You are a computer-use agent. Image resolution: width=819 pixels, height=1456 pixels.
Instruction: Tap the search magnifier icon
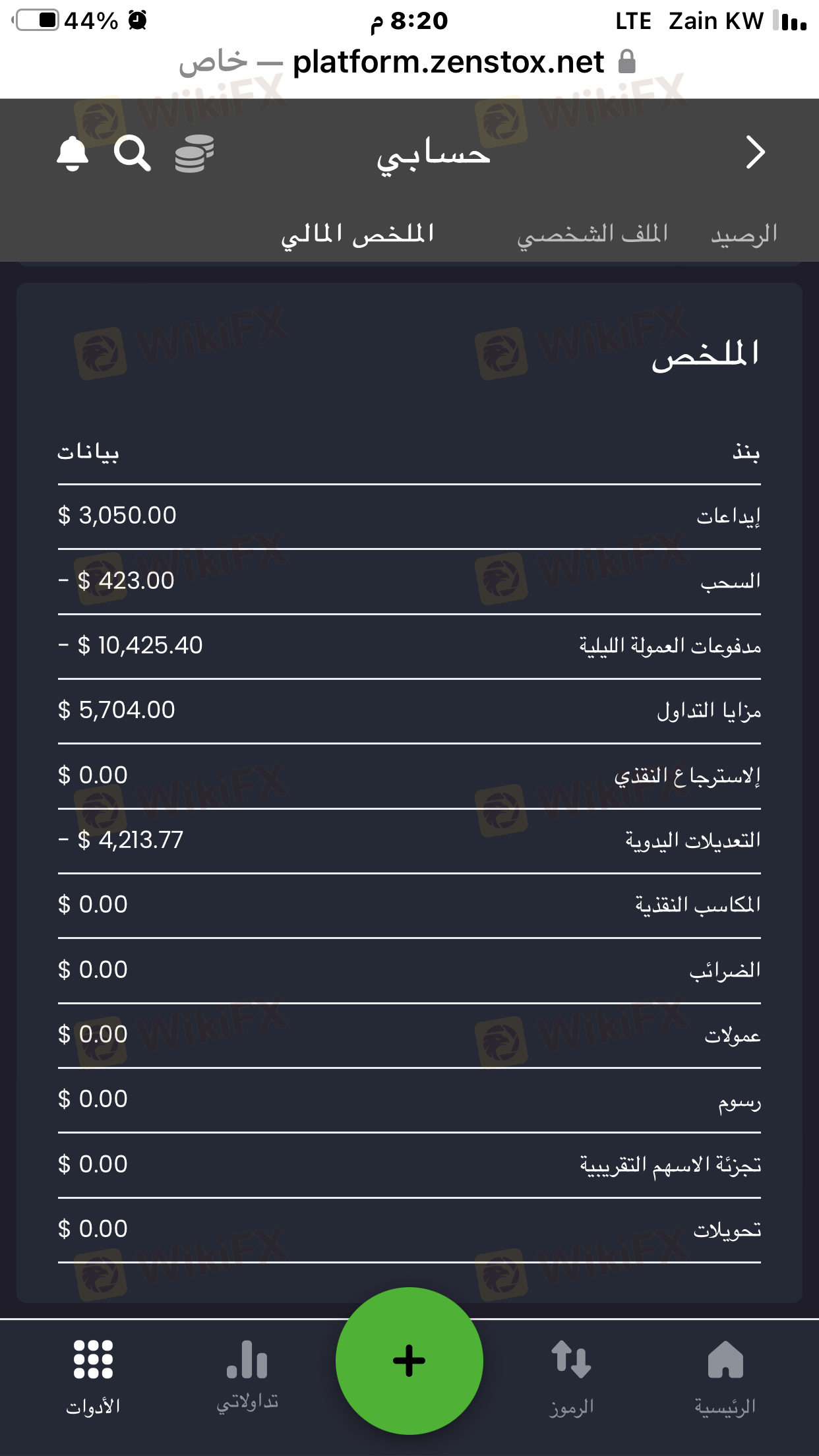click(133, 154)
